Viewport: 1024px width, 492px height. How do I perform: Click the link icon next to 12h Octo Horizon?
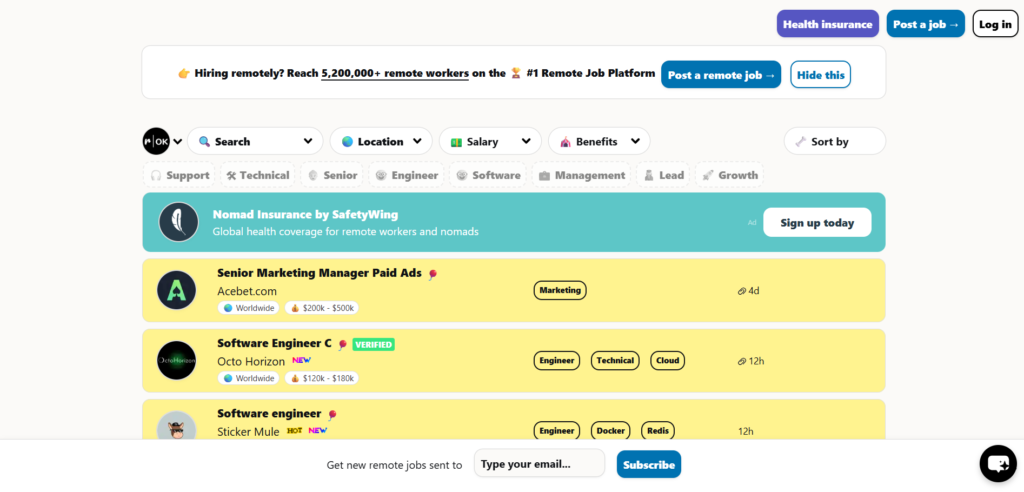(742, 361)
